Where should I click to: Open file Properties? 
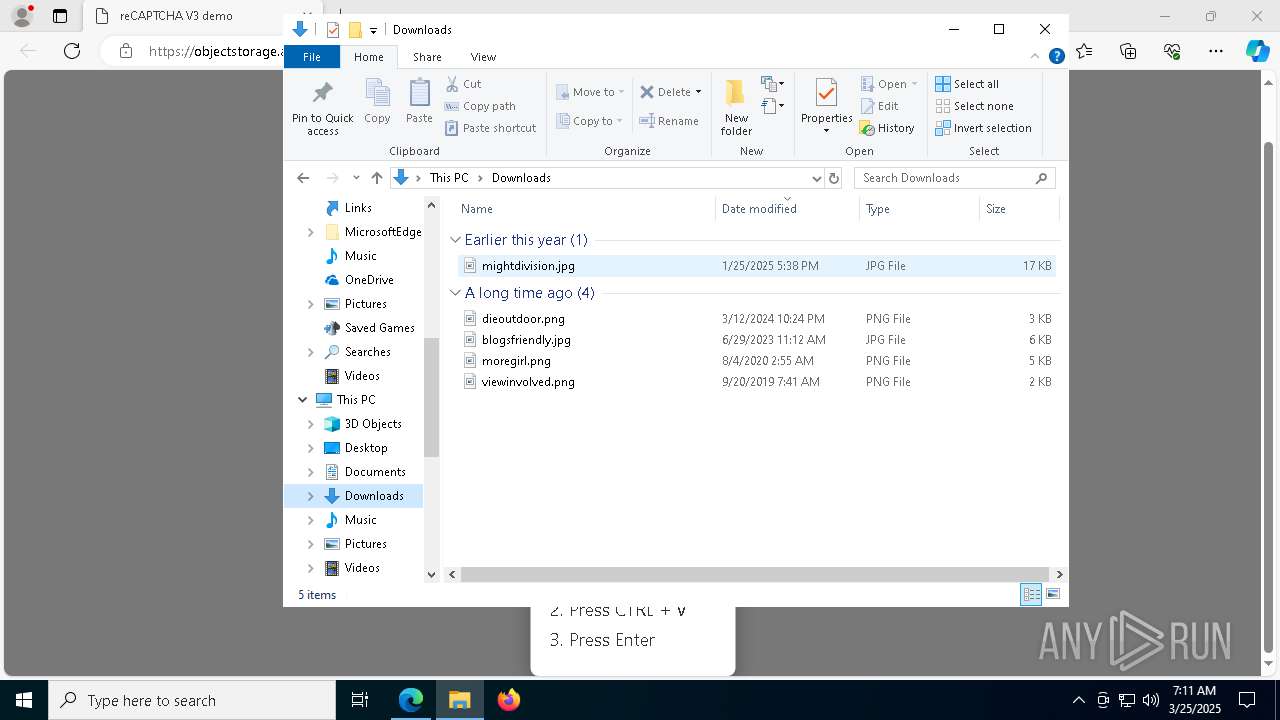coord(826,106)
